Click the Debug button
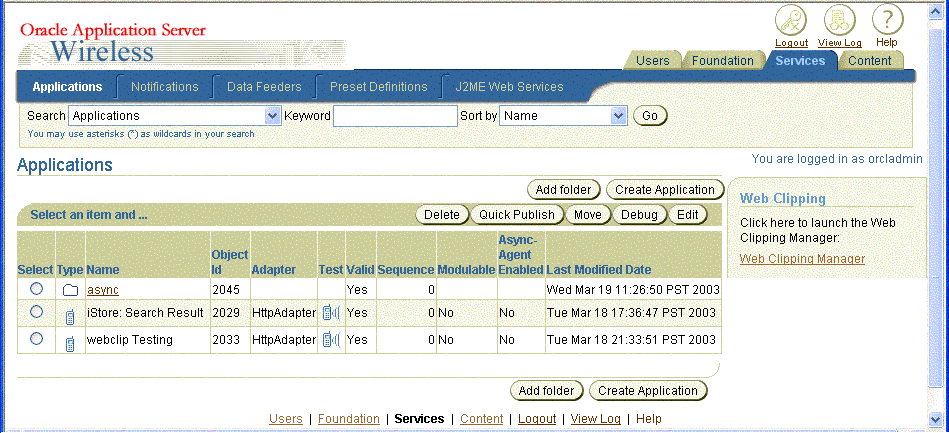This screenshot has width=949, height=433. tap(639, 214)
